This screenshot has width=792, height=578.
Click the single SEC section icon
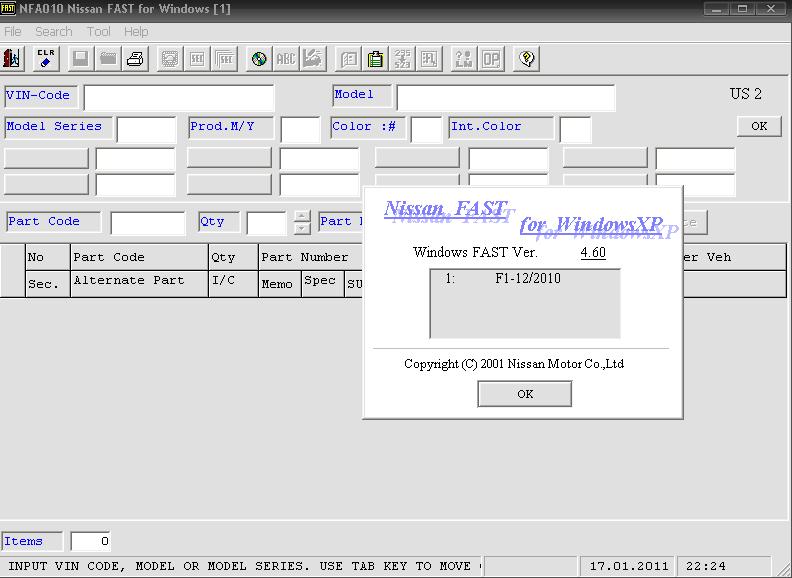[x=197, y=59]
